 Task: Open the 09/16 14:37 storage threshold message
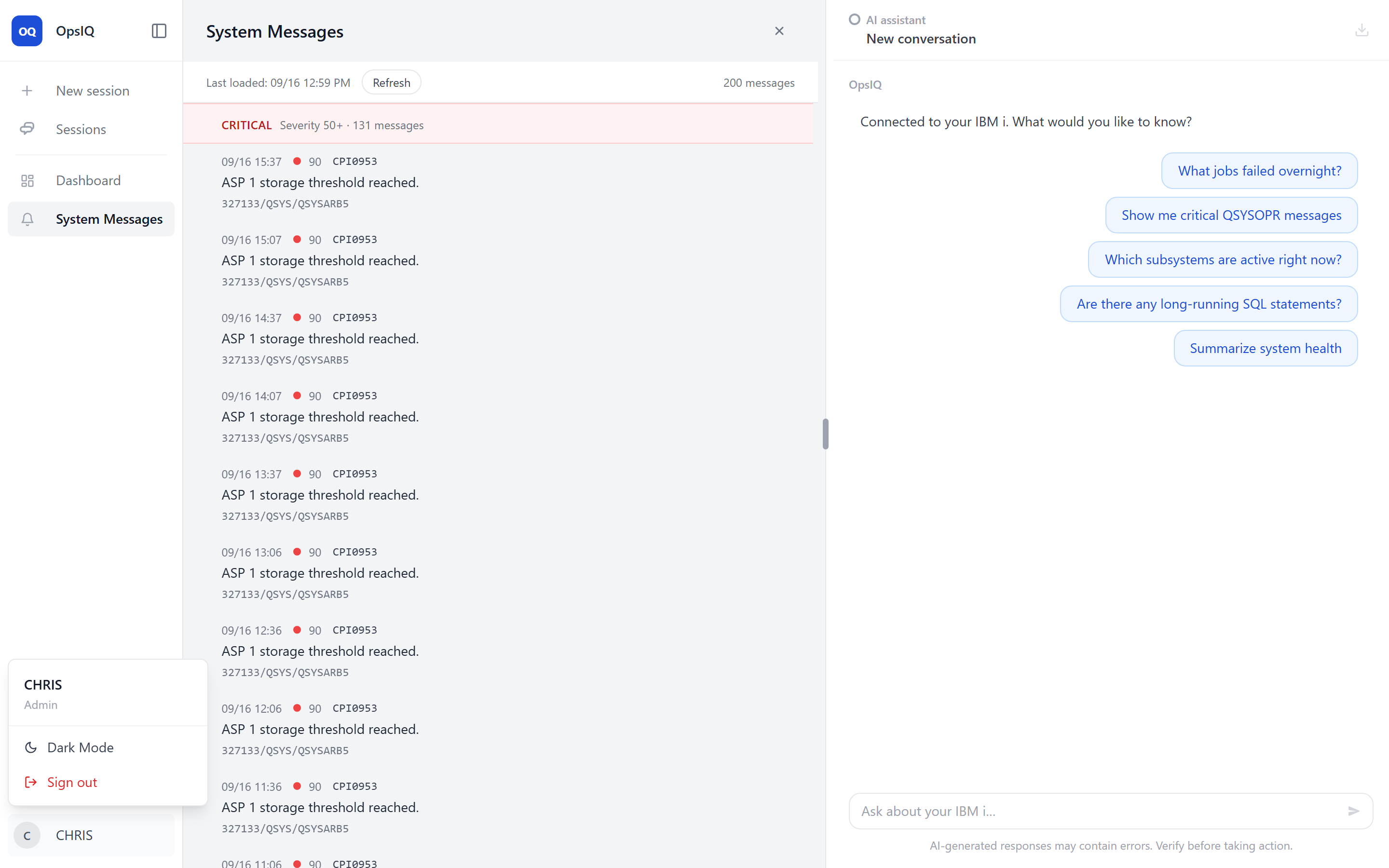click(x=498, y=339)
